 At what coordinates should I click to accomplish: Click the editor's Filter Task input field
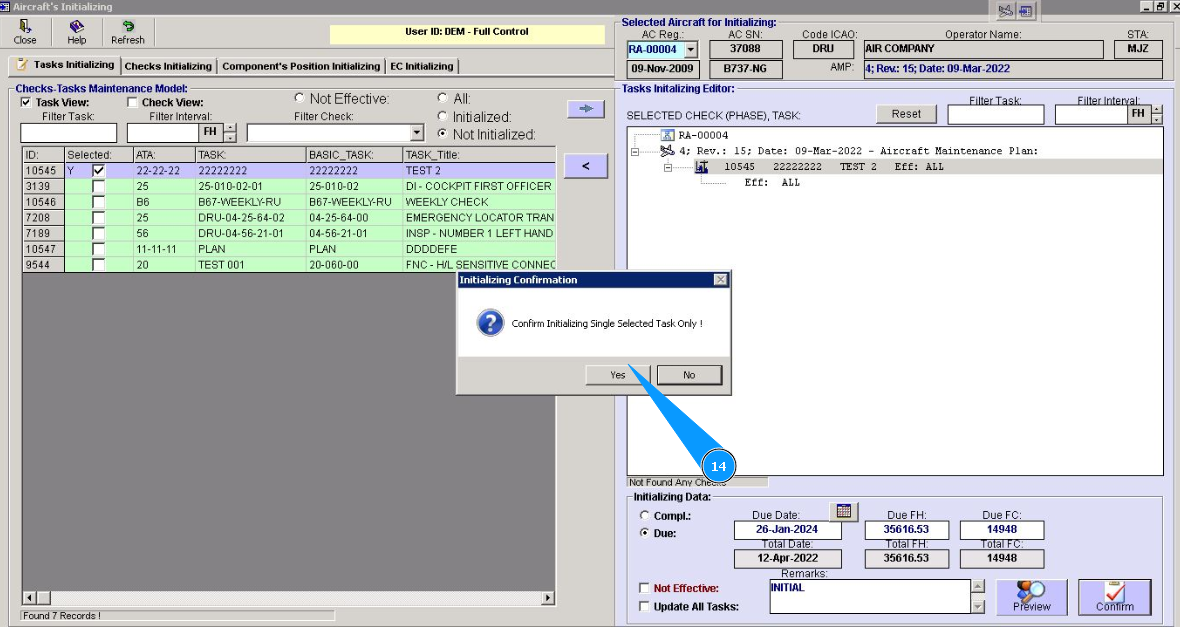(x=996, y=114)
